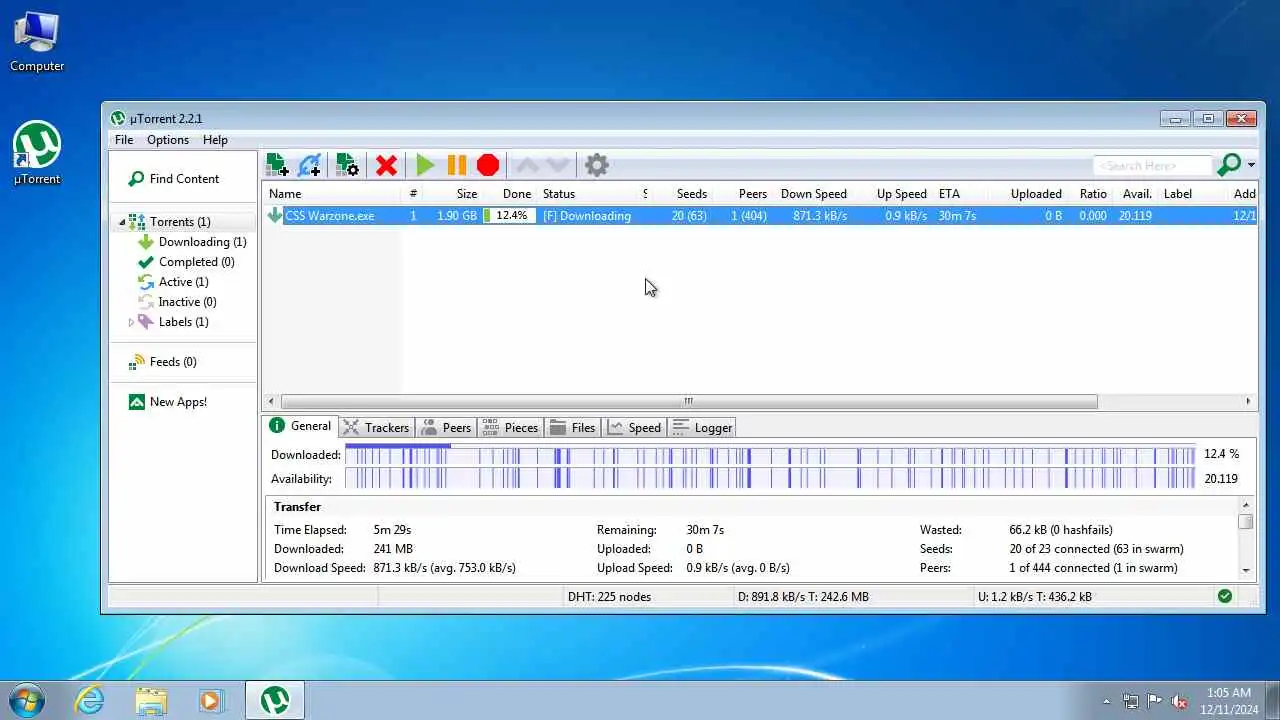Switch to the Trackers tab
The width and height of the screenshot is (1280, 720).
pos(376,428)
